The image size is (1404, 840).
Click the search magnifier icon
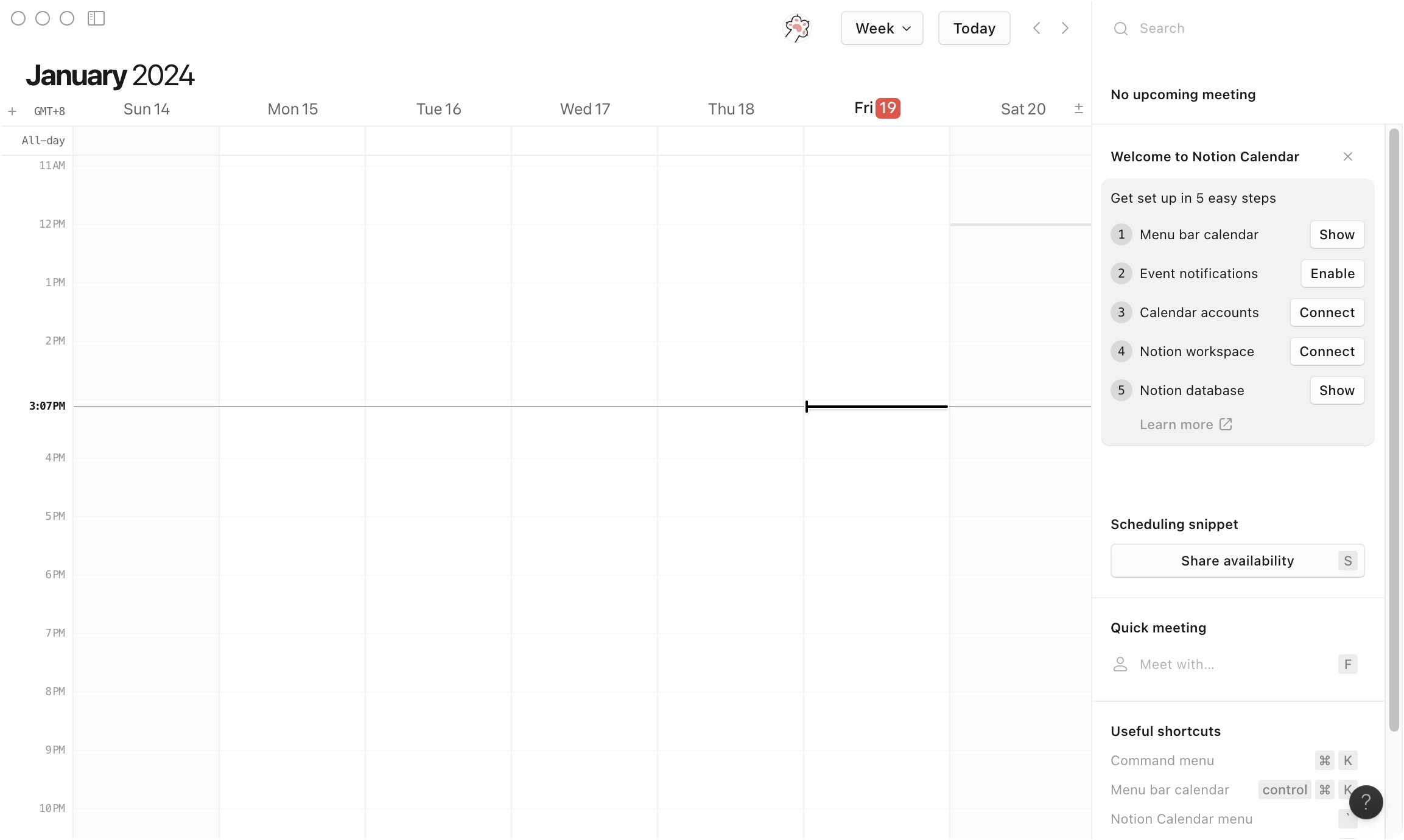(1121, 28)
